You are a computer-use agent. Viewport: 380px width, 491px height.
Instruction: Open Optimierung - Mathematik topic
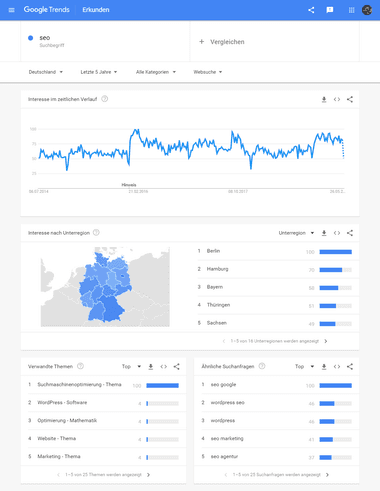(x=67, y=421)
